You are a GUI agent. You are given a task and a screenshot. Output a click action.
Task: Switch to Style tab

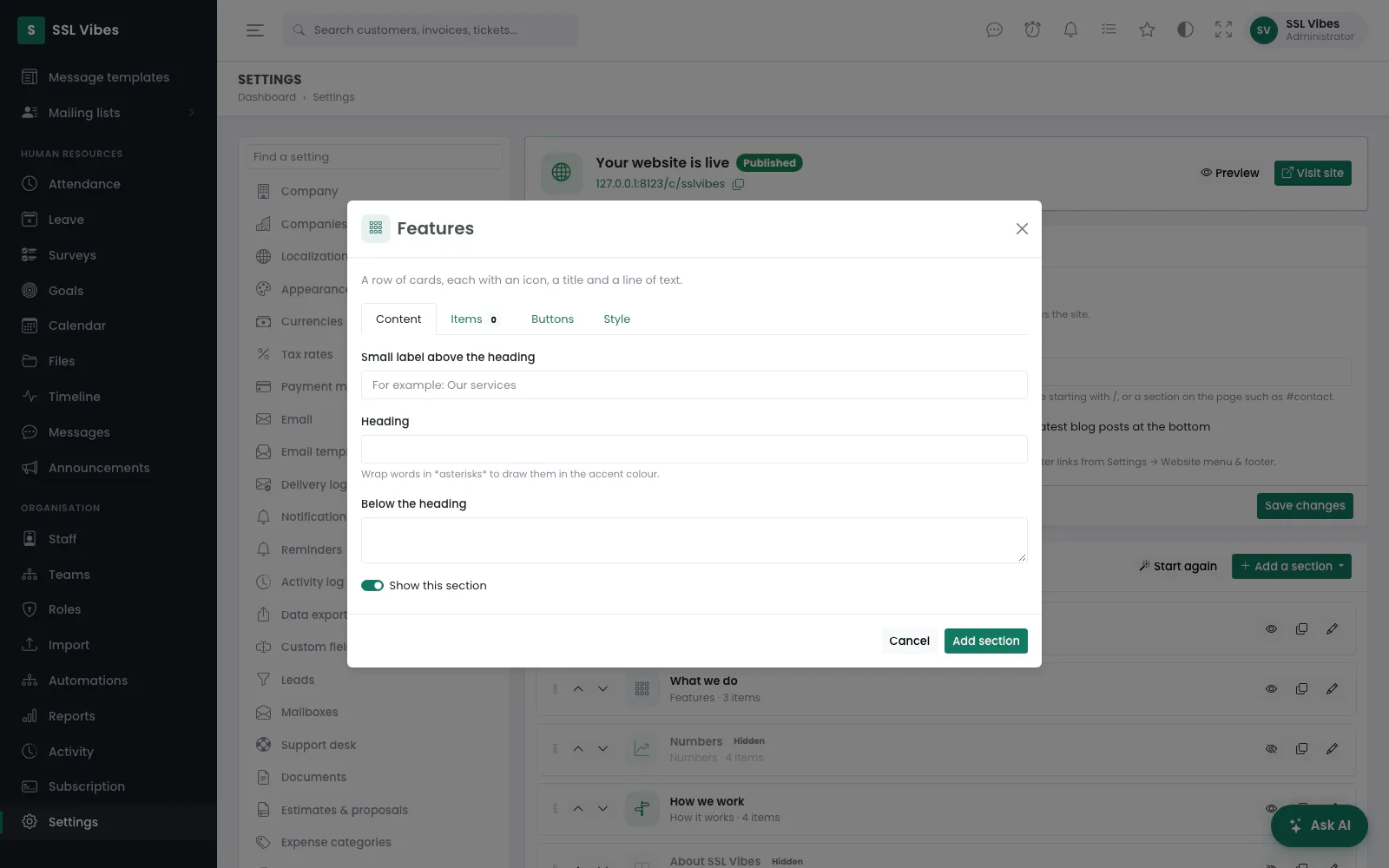[x=616, y=319]
